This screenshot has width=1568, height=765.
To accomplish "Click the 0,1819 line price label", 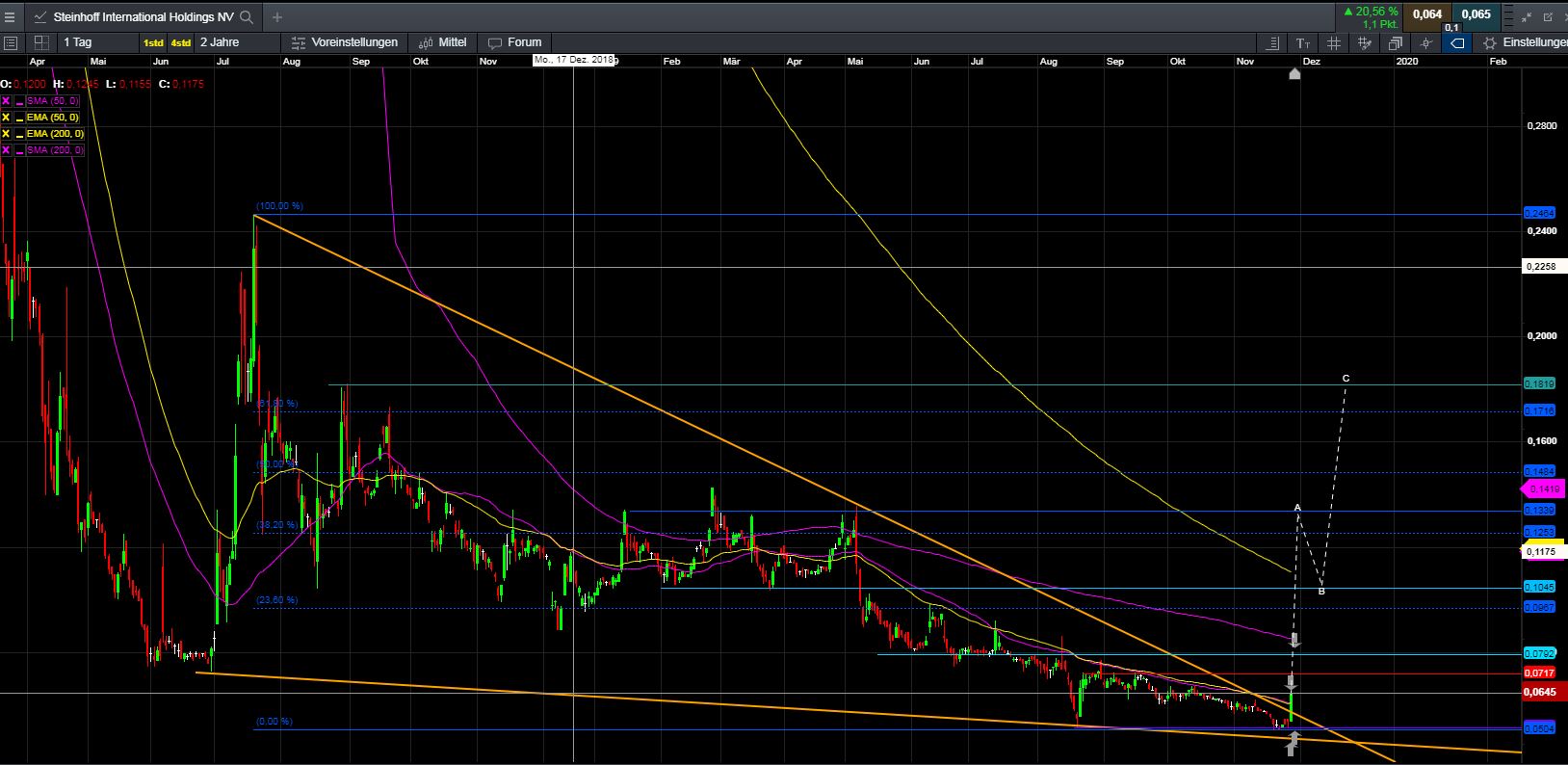I will coord(1539,383).
